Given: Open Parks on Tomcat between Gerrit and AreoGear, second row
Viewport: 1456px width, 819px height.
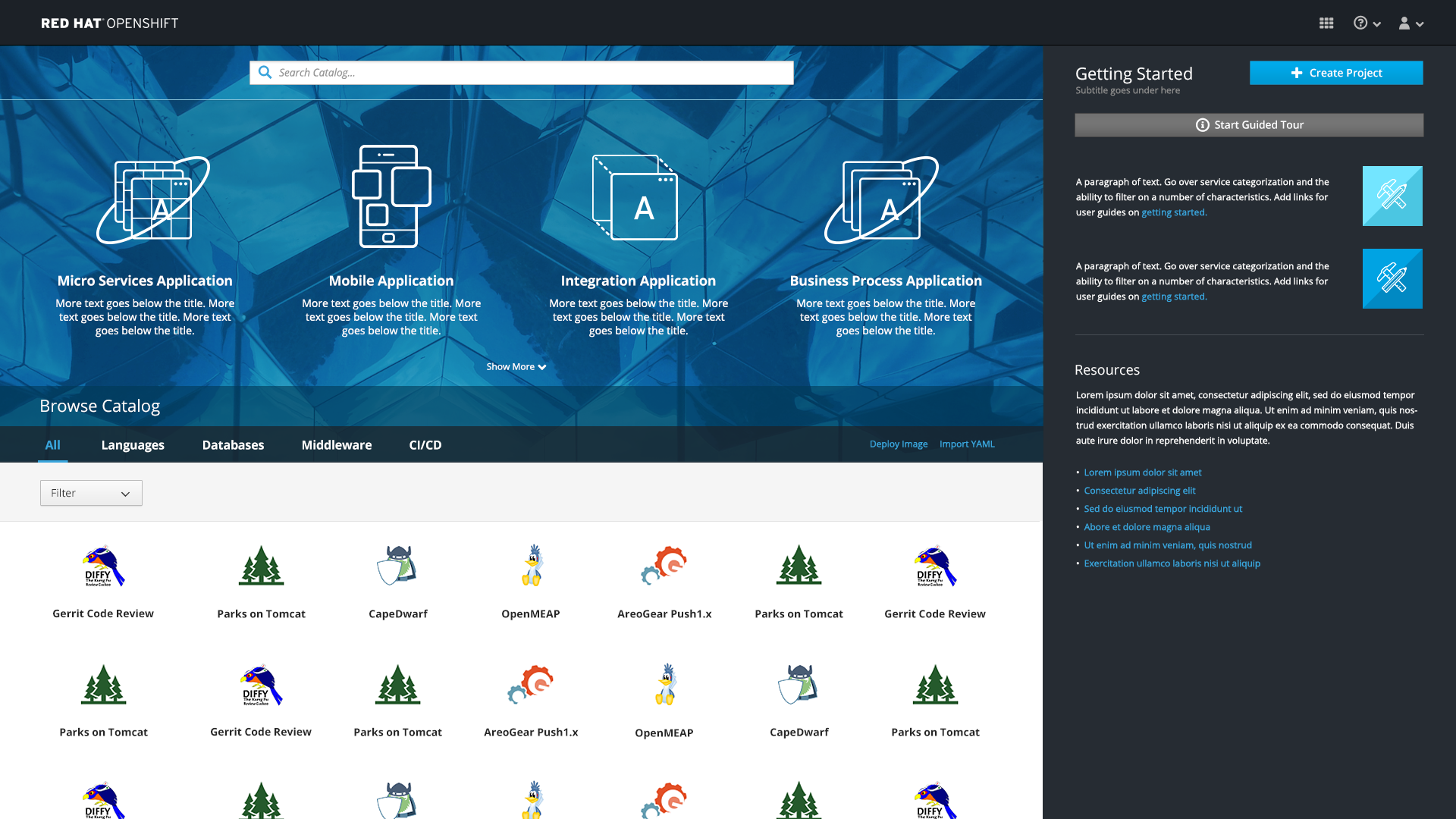Looking at the screenshot, I should tap(397, 701).
